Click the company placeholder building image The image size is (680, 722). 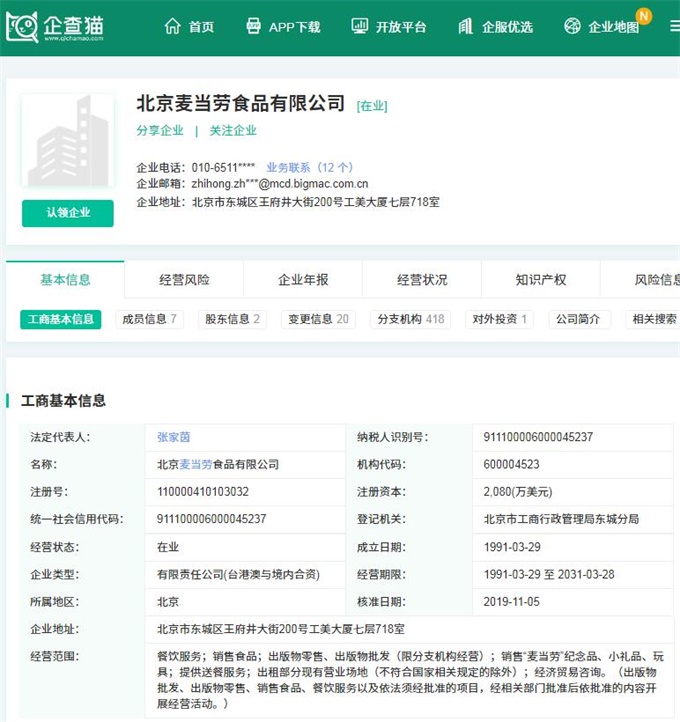click(68, 140)
